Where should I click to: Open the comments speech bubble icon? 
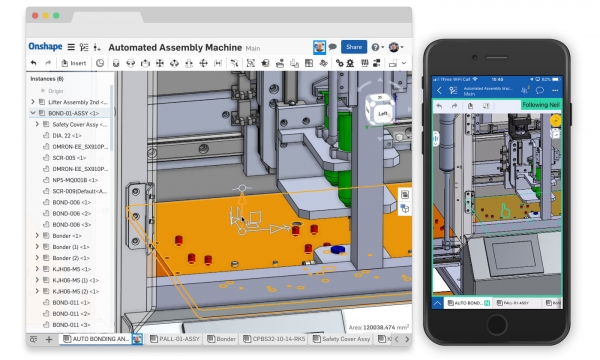tap(333, 47)
